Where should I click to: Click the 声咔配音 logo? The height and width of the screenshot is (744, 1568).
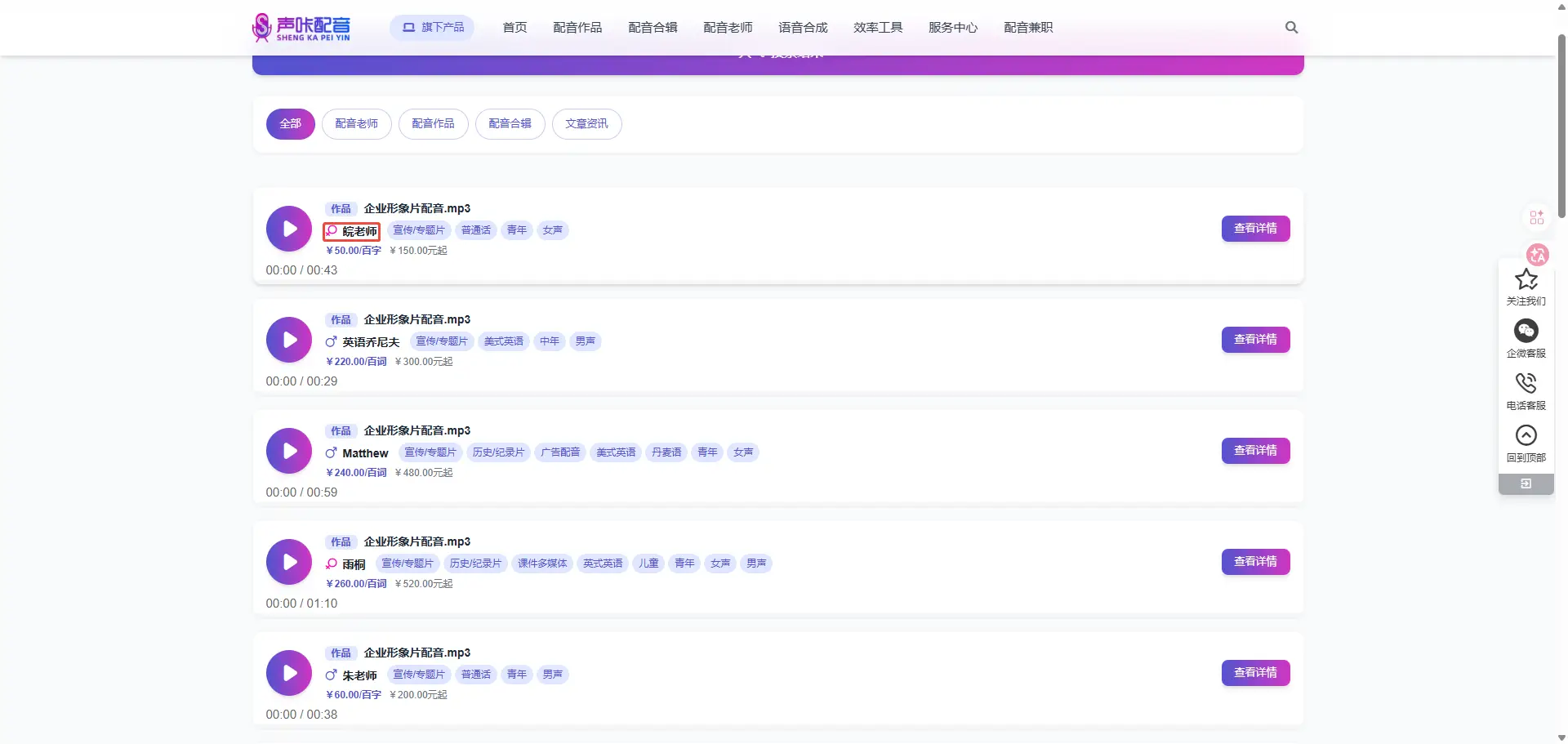coord(301,27)
